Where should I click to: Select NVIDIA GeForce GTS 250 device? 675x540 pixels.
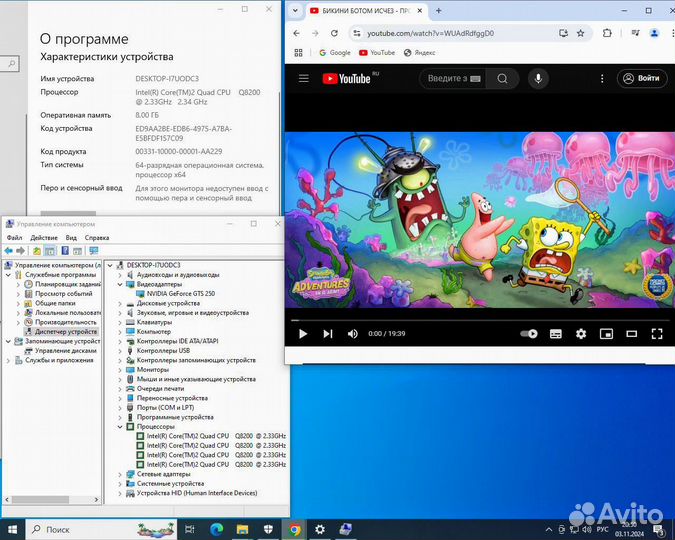click(176, 294)
